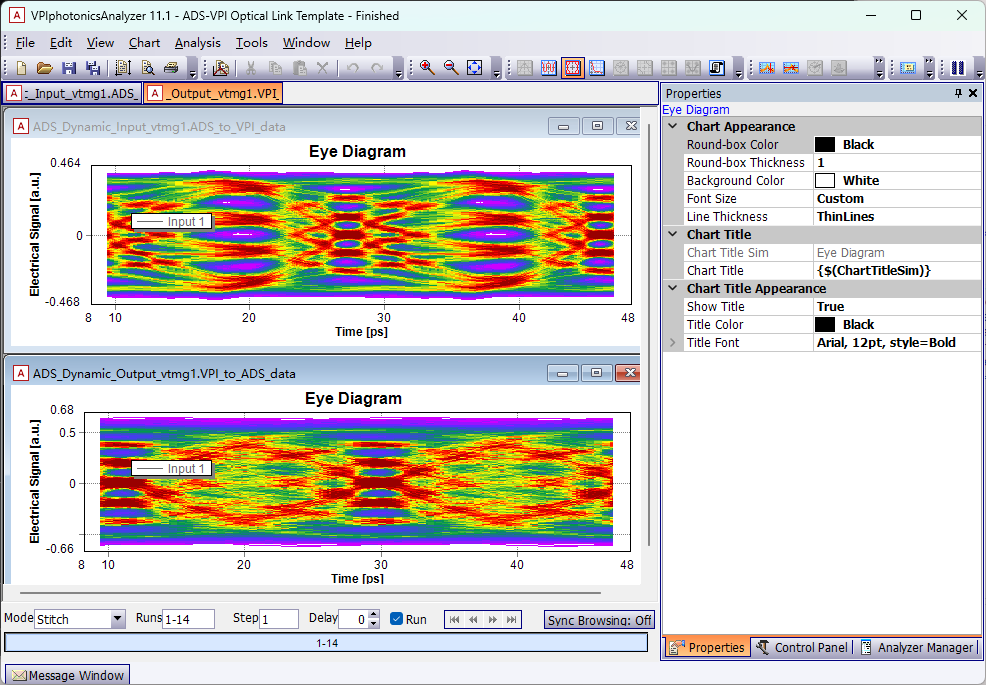Open print preview with magnifier page icon
The height and width of the screenshot is (685, 986).
(x=148, y=68)
